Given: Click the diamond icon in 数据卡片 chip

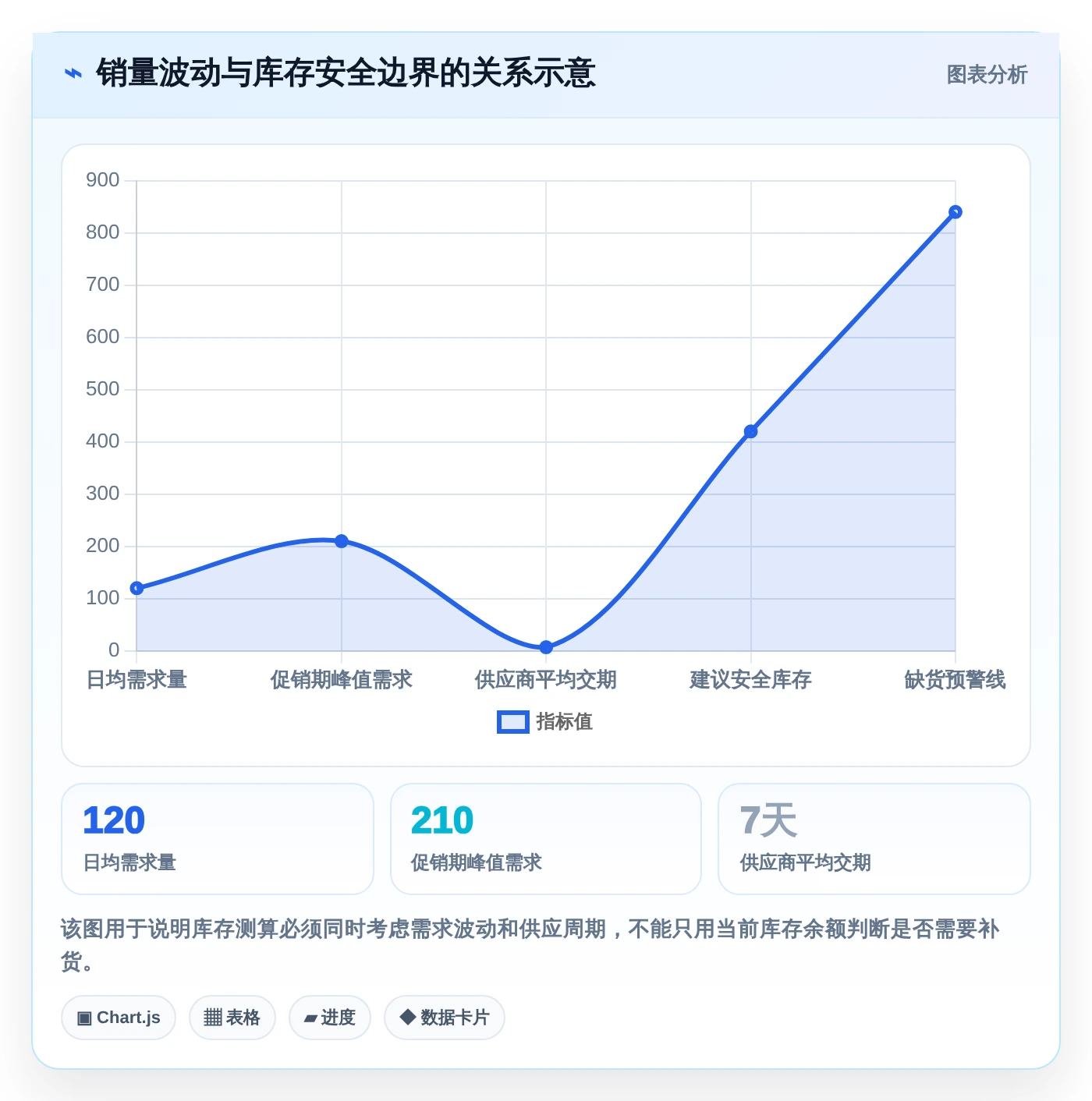Looking at the screenshot, I should (x=407, y=1017).
